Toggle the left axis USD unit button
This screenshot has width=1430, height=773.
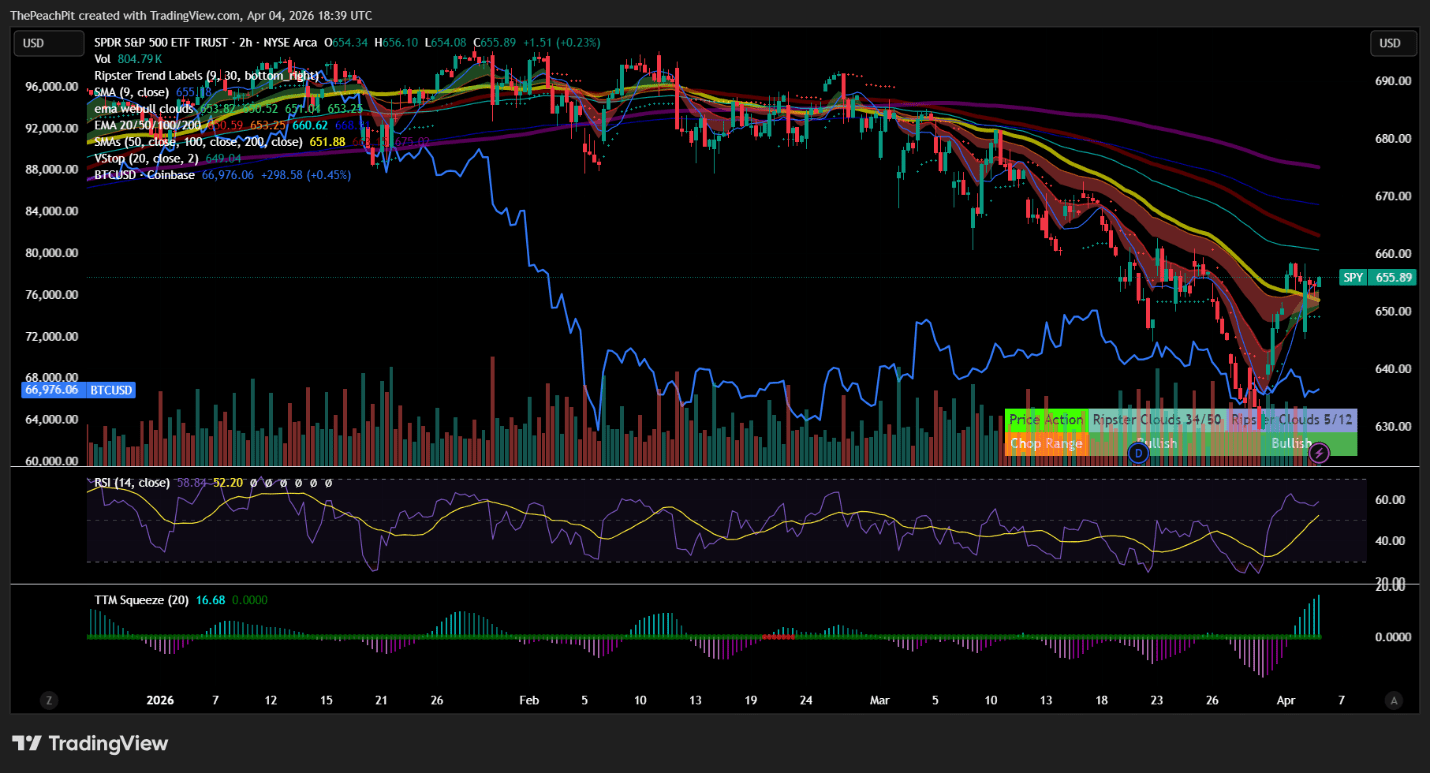tap(48, 43)
